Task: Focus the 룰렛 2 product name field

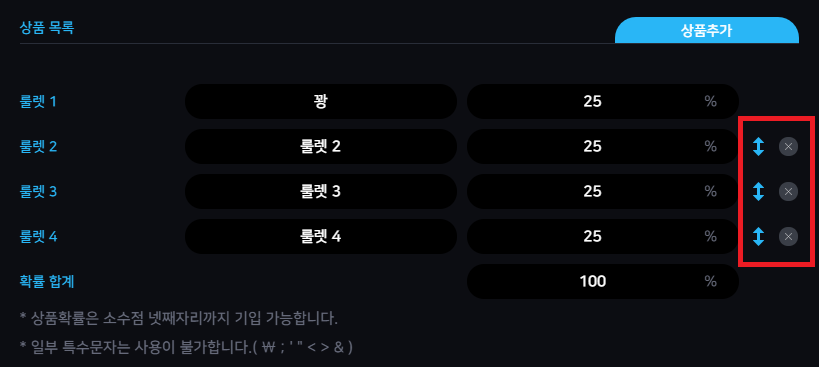Action: point(321,147)
